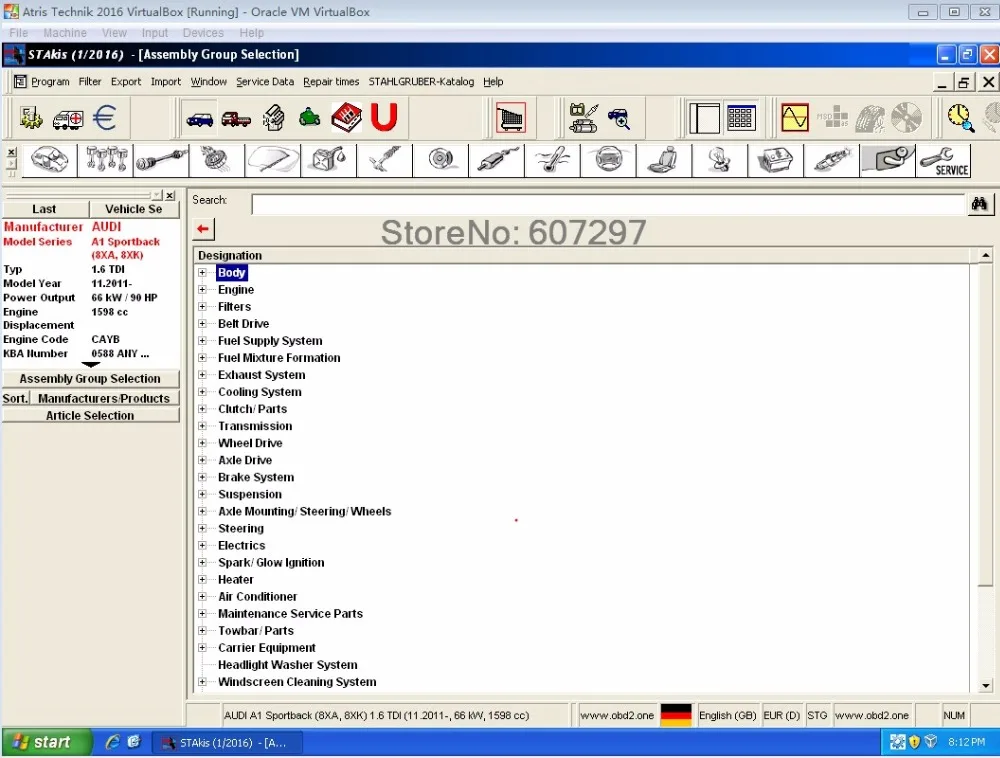Expand the Electrics tree node

[202, 546]
